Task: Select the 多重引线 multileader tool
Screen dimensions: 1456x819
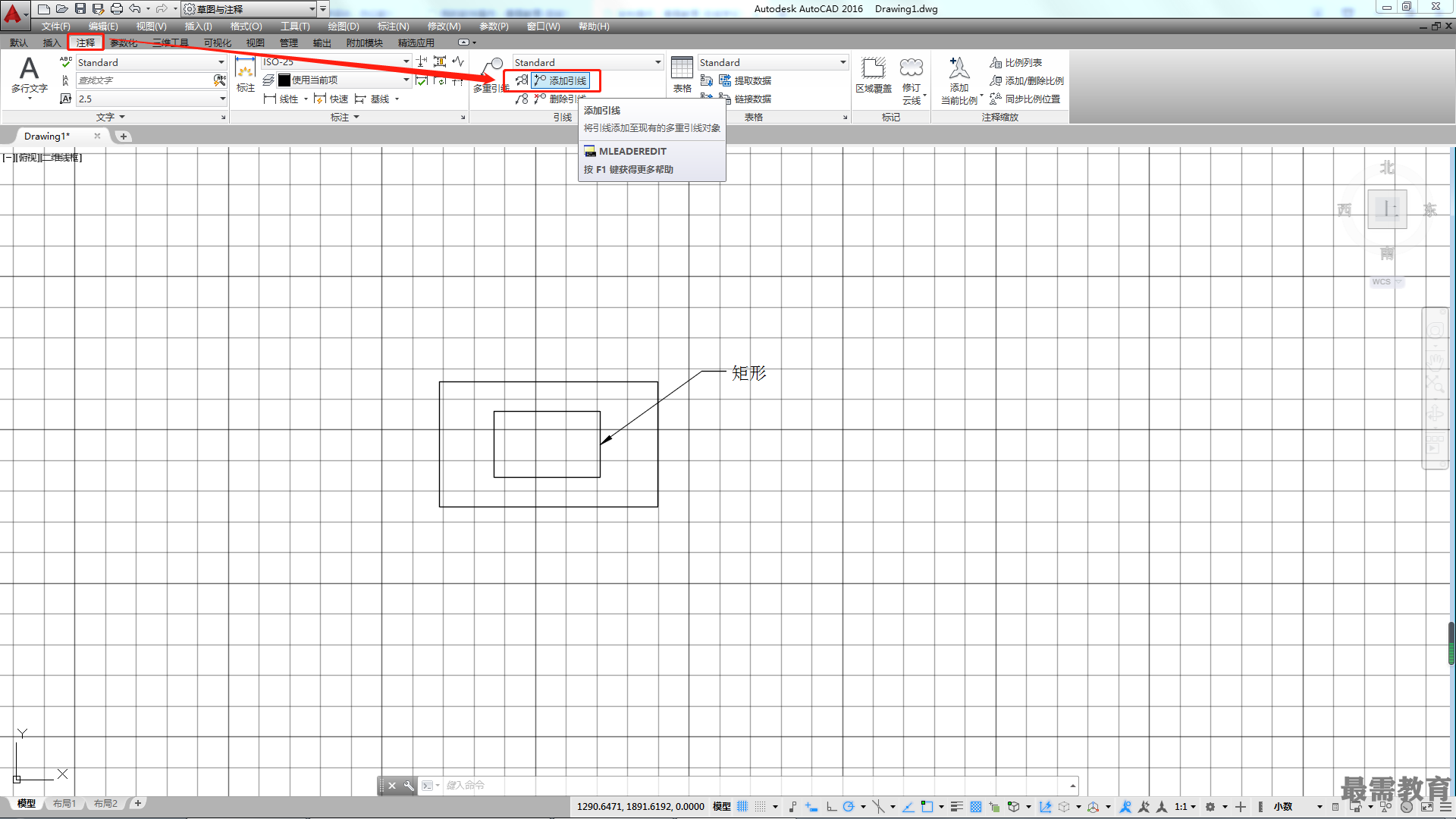Action: (491, 75)
